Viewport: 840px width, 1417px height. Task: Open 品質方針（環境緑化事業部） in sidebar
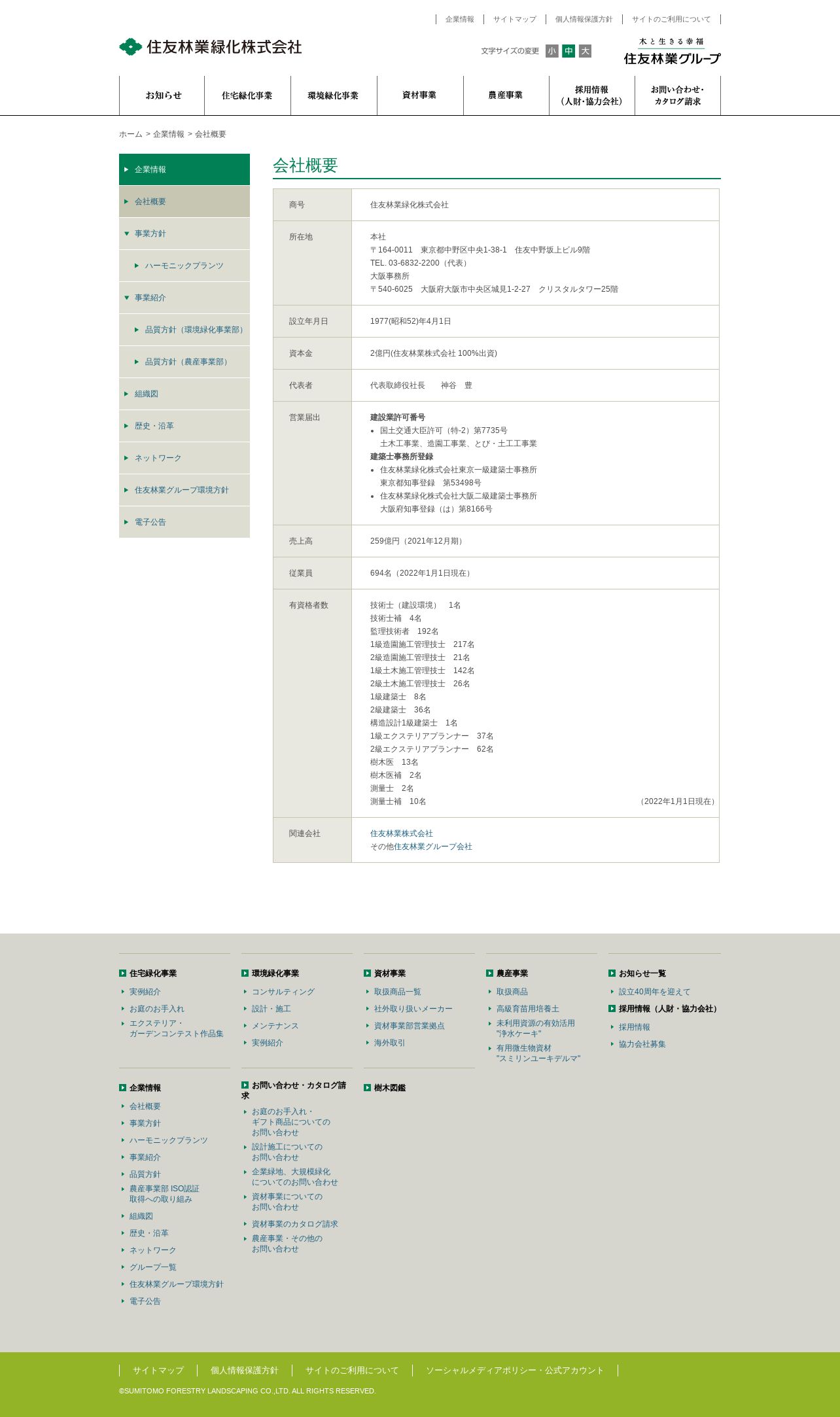[x=184, y=330]
